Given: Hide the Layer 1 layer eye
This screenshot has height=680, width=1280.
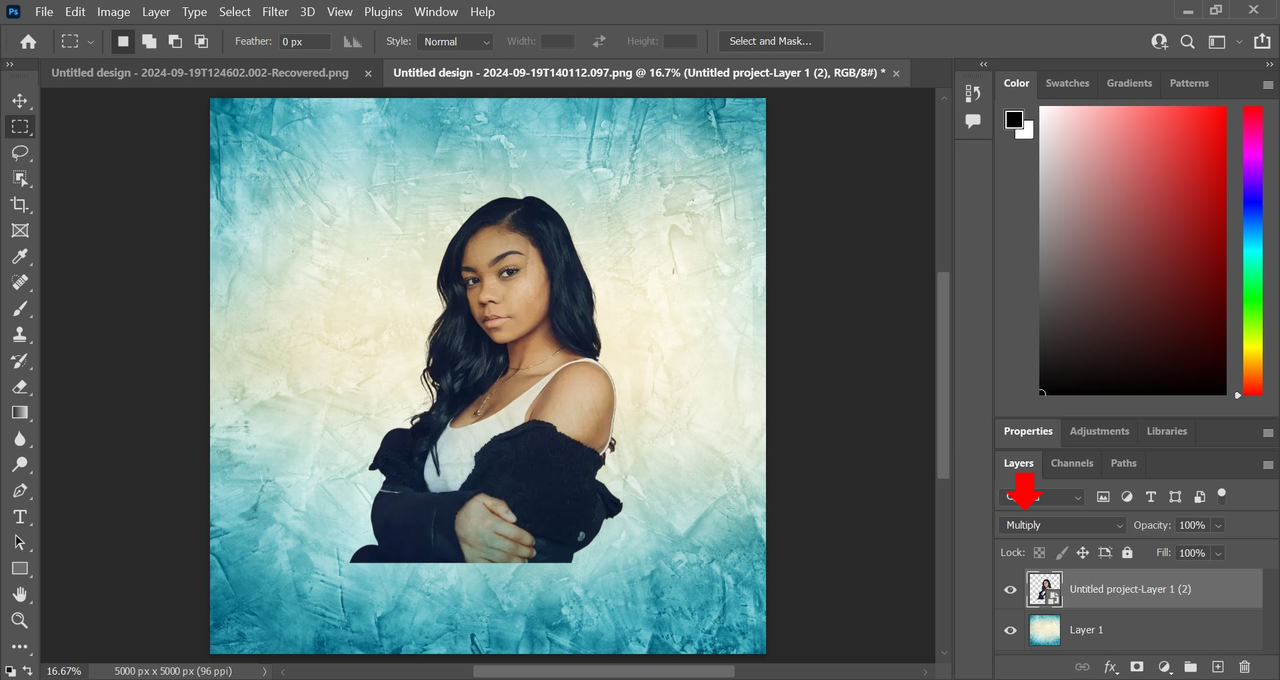Looking at the screenshot, I should click(x=1010, y=630).
